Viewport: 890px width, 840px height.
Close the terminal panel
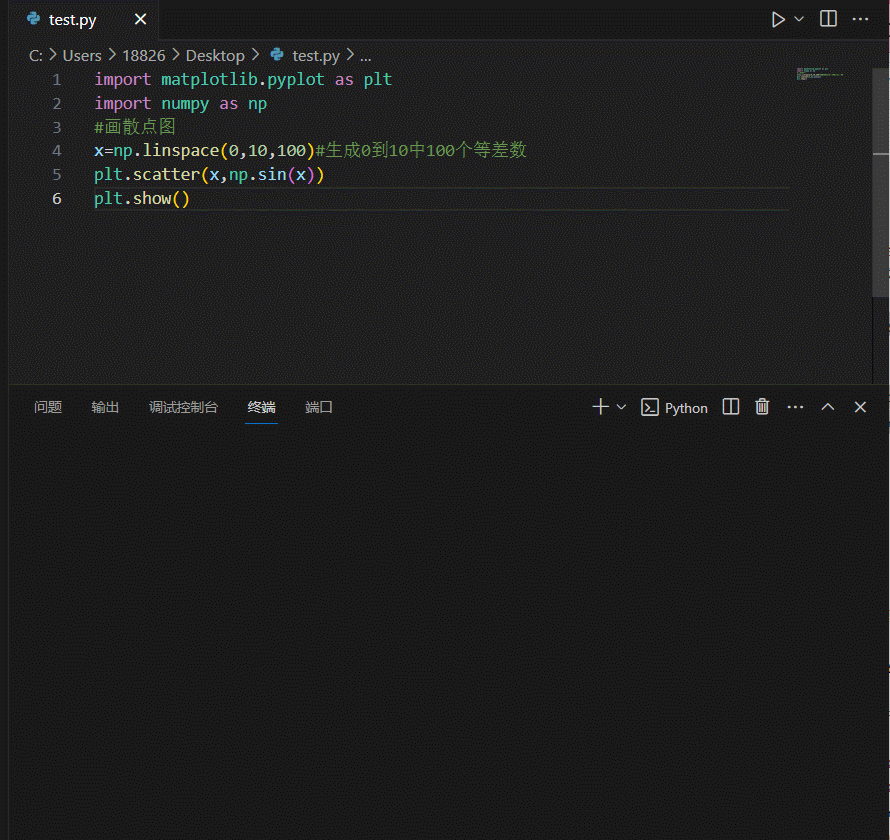point(860,407)
